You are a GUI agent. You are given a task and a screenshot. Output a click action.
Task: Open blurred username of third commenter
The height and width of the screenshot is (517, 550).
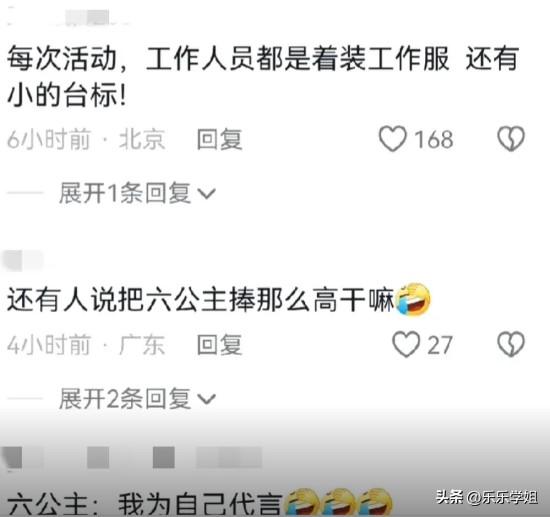point(132,457)
